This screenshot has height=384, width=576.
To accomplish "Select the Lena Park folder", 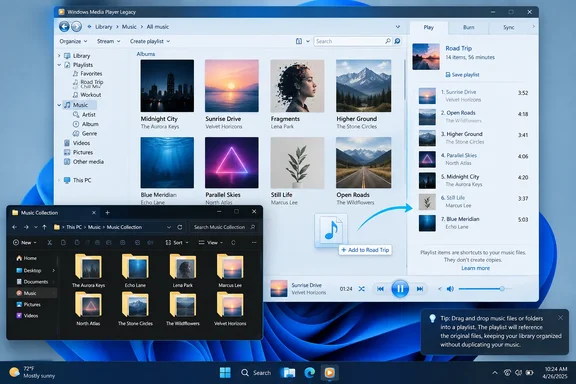I will pos(183,272).
